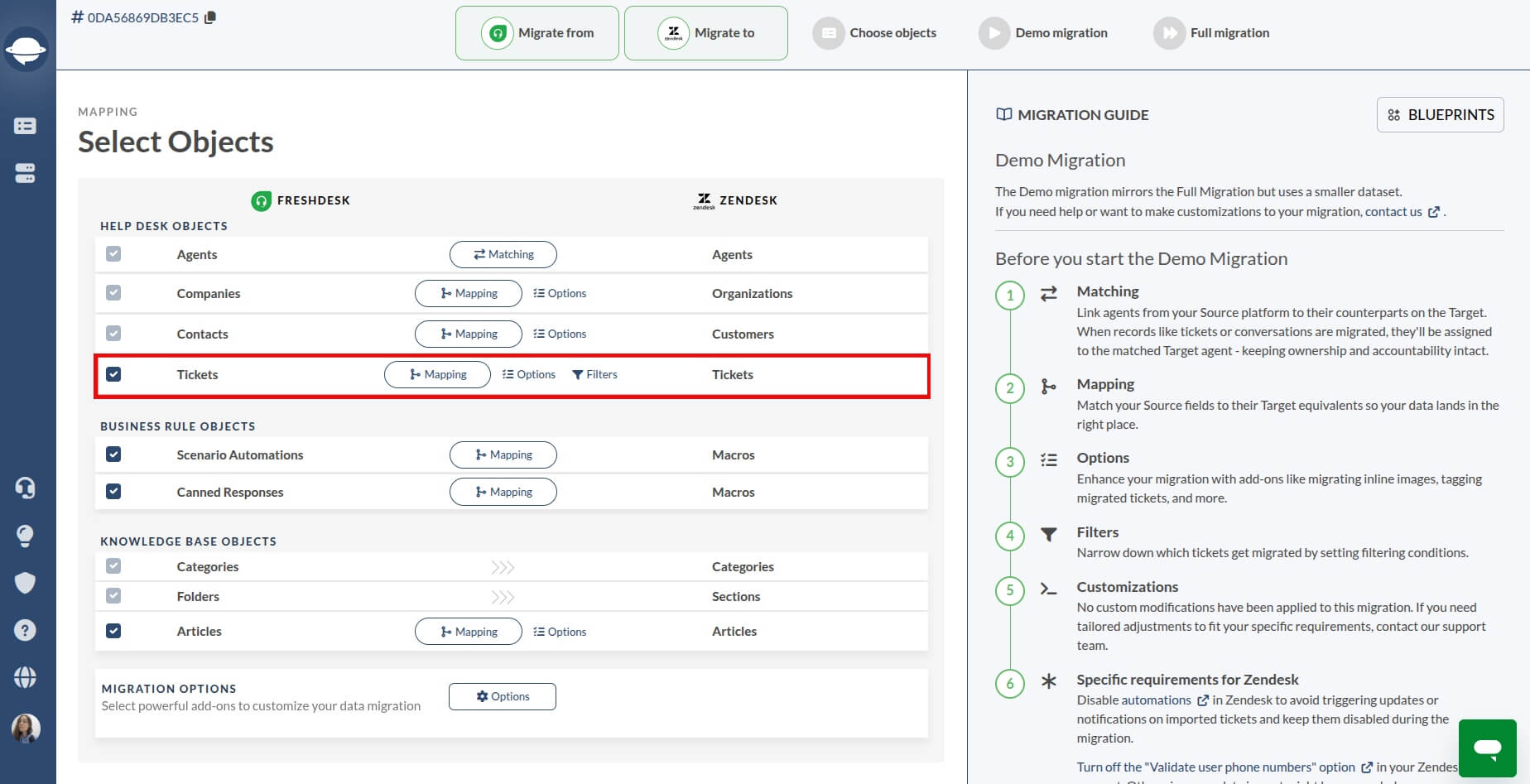Go to the Choose objects step
The width and height of the screenshot is (1530, 784).
click(x=875, y=33)
